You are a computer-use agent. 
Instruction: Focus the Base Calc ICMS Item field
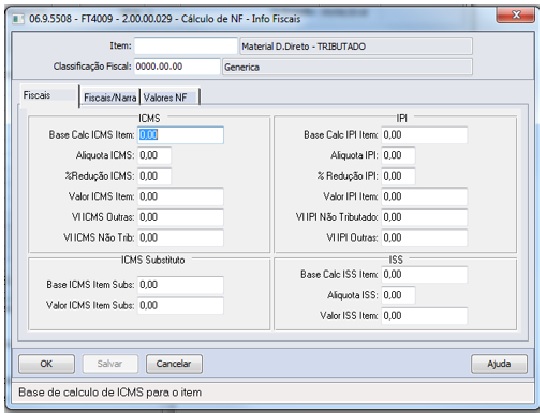coord(180,135)
